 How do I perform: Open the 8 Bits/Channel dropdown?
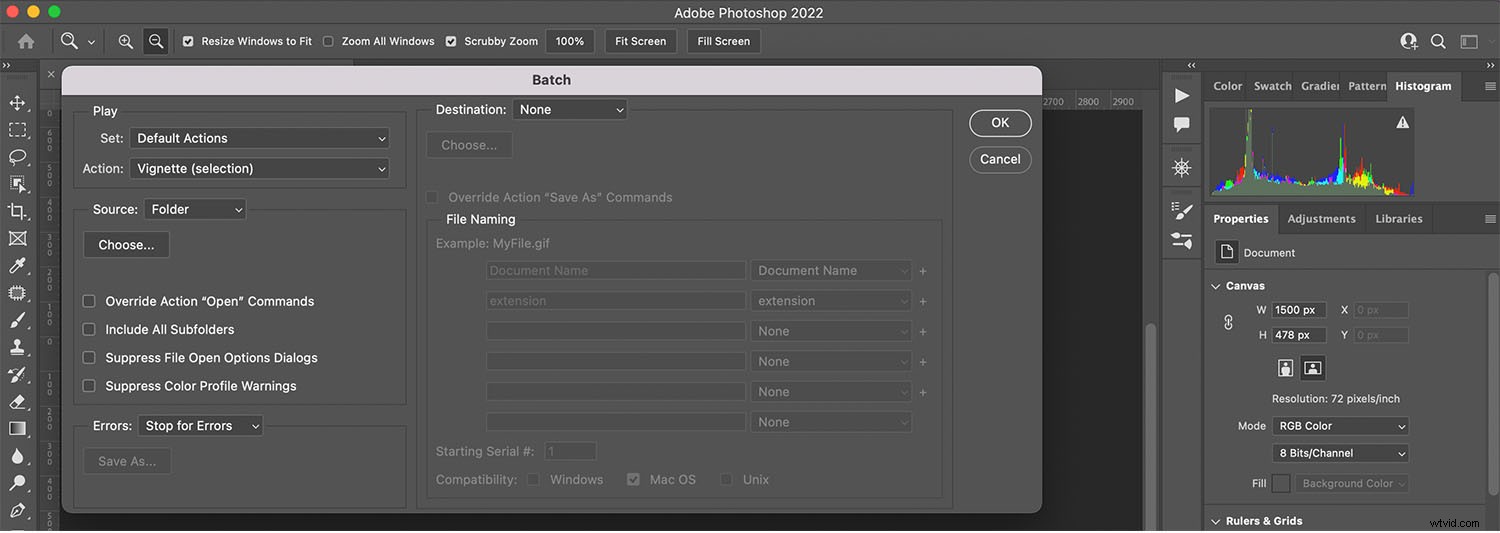point(1340,453)
